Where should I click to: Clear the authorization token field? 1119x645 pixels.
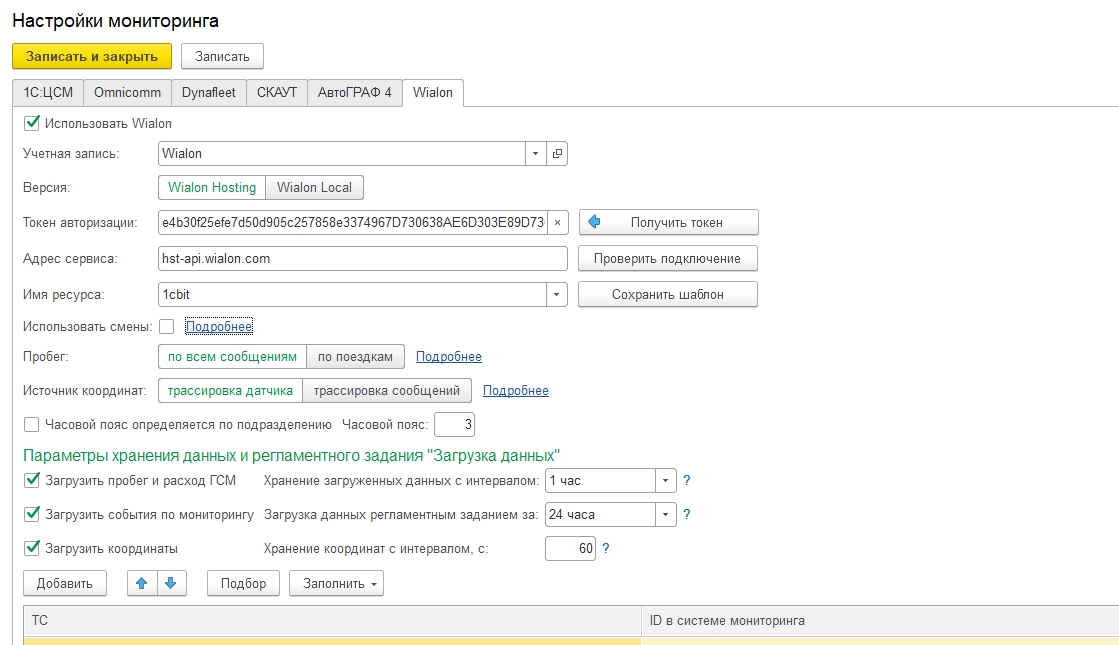[x=557, y=222]
